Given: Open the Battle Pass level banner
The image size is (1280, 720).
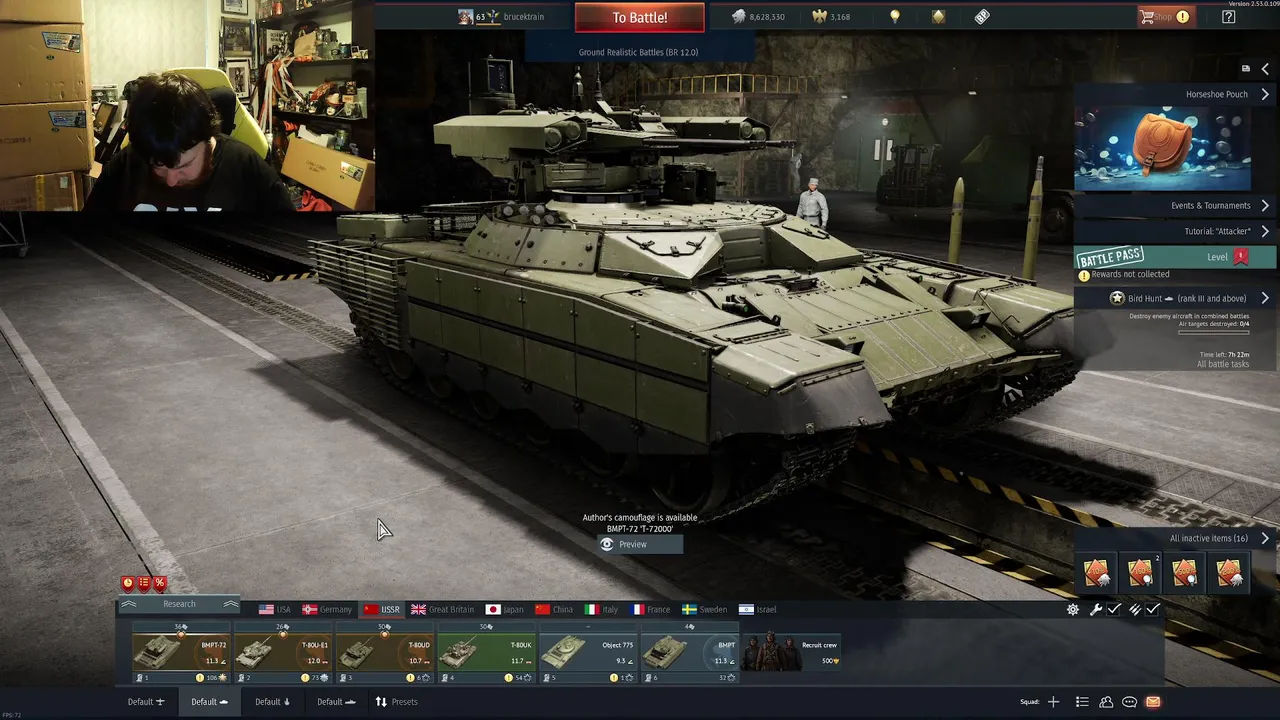Looking at the screenshot, I should click(x=1174, y=257).
